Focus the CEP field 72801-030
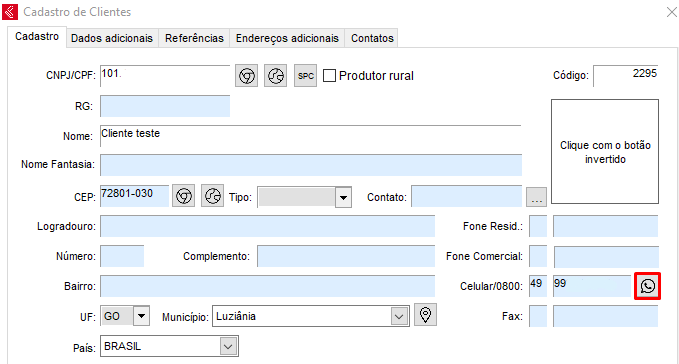 pos(135,196)
